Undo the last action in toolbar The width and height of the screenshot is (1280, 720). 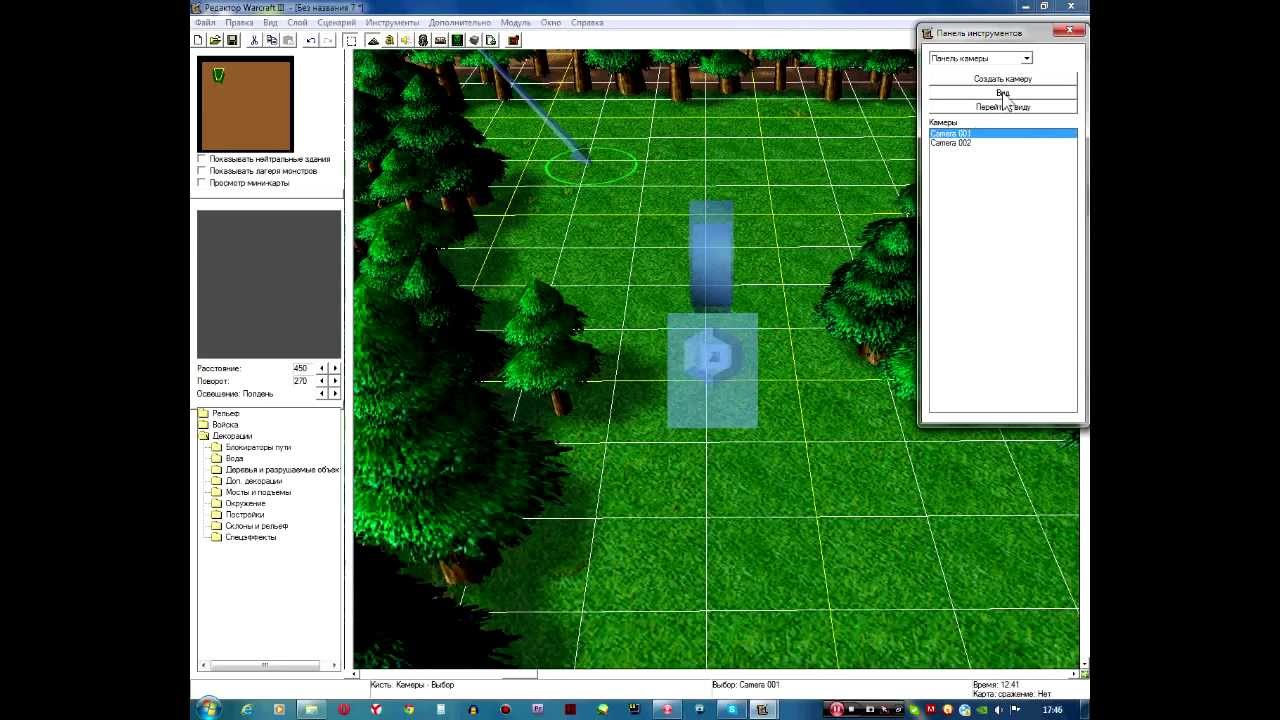pos(311,40)
